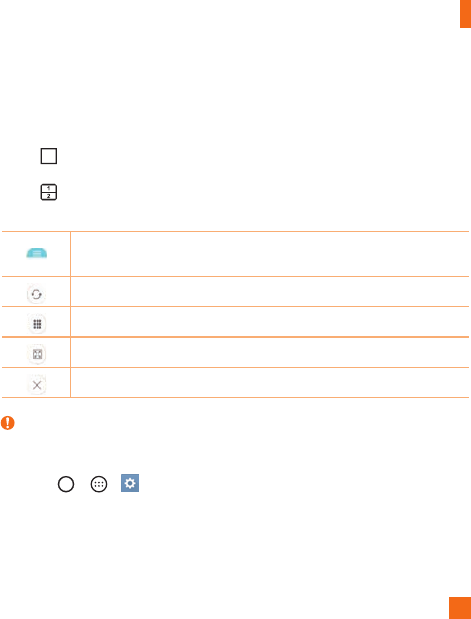471x619 pixels.
Task: Click the teal split-bar handle icon
Action: [x=37, y=253]
